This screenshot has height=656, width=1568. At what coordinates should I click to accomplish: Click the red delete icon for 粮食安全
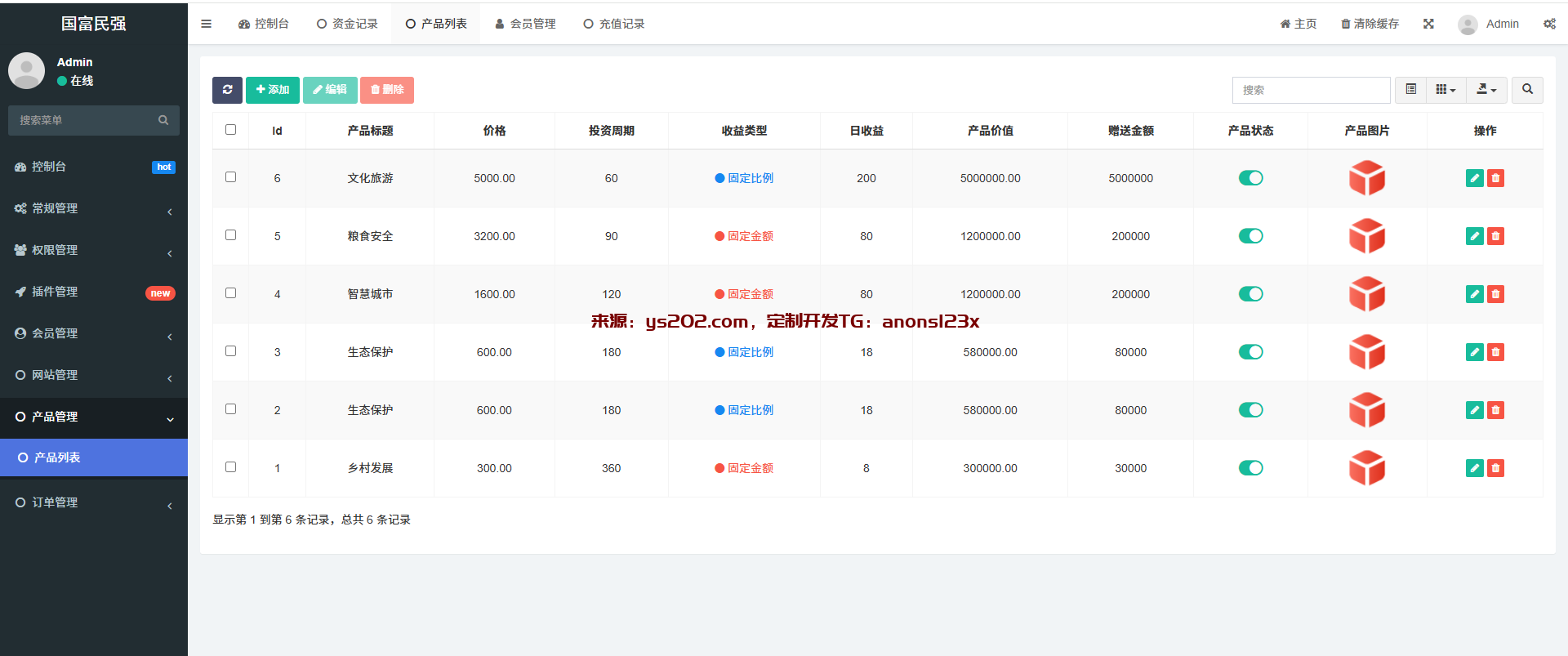tap(1495, 236)
